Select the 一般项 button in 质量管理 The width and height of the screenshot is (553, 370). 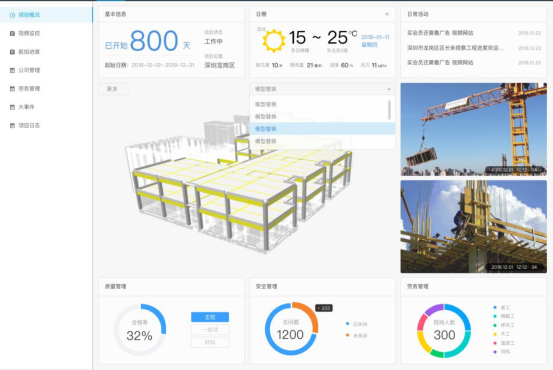210,329
